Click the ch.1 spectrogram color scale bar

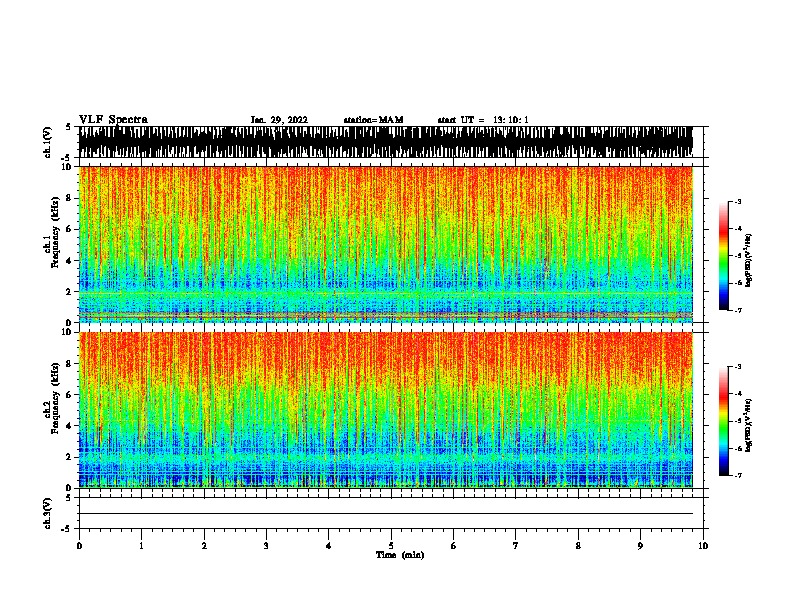tap(723, 256)
